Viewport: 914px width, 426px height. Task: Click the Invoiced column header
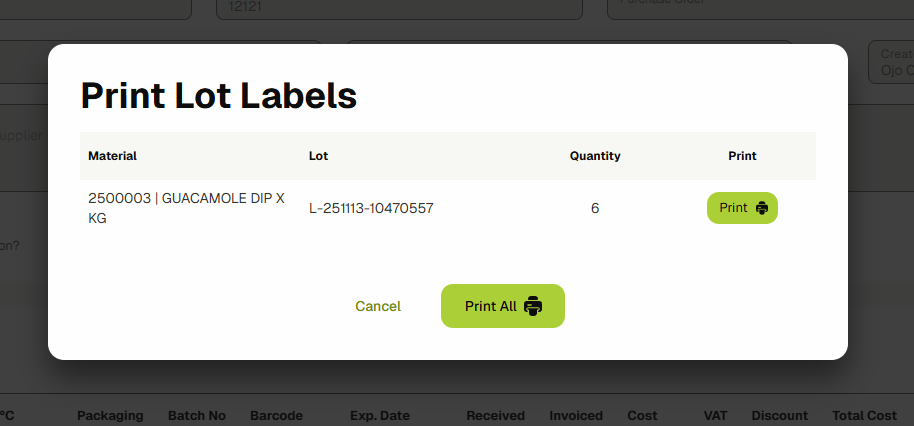[x=576, y=415]
